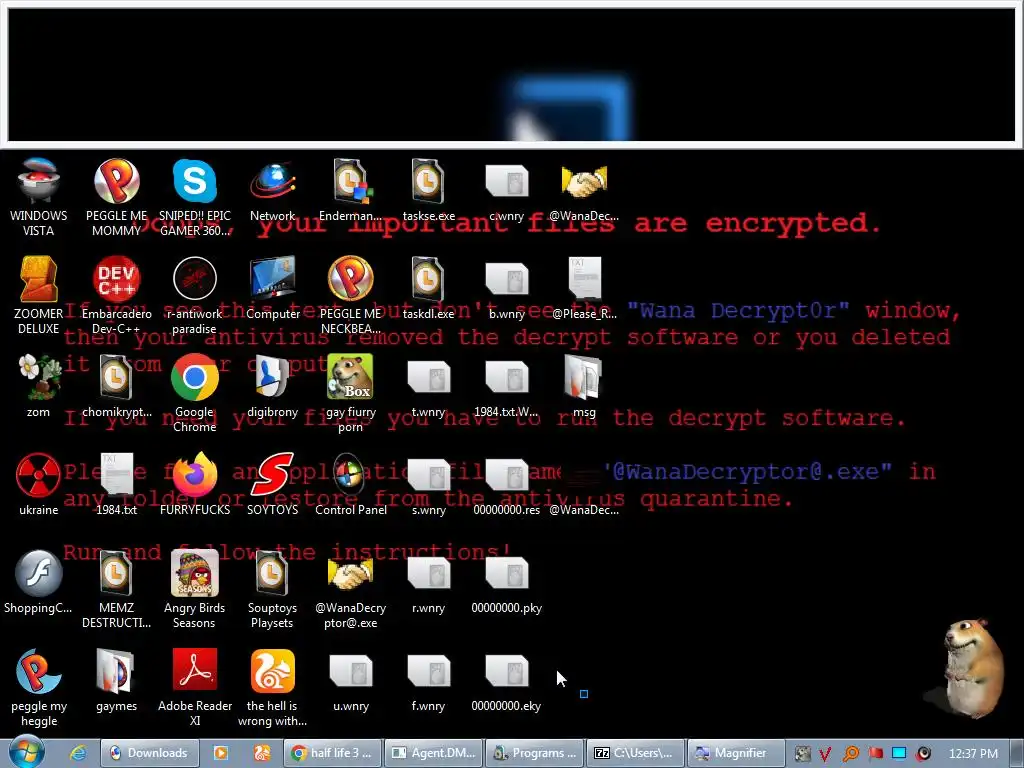The width and height of the screenshot is (1024, 768).
Task: Open Programs... taskbar window
Action: coord(535,753)
